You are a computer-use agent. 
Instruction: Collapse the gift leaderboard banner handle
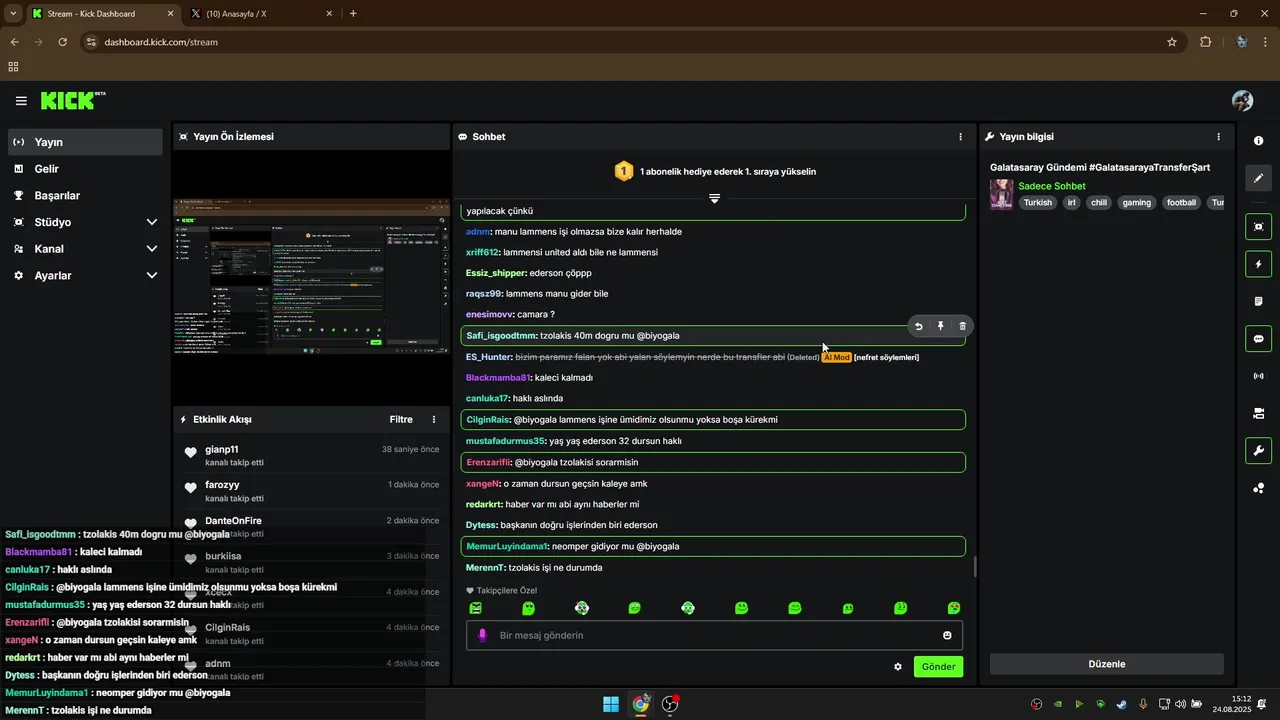point(714,198)
